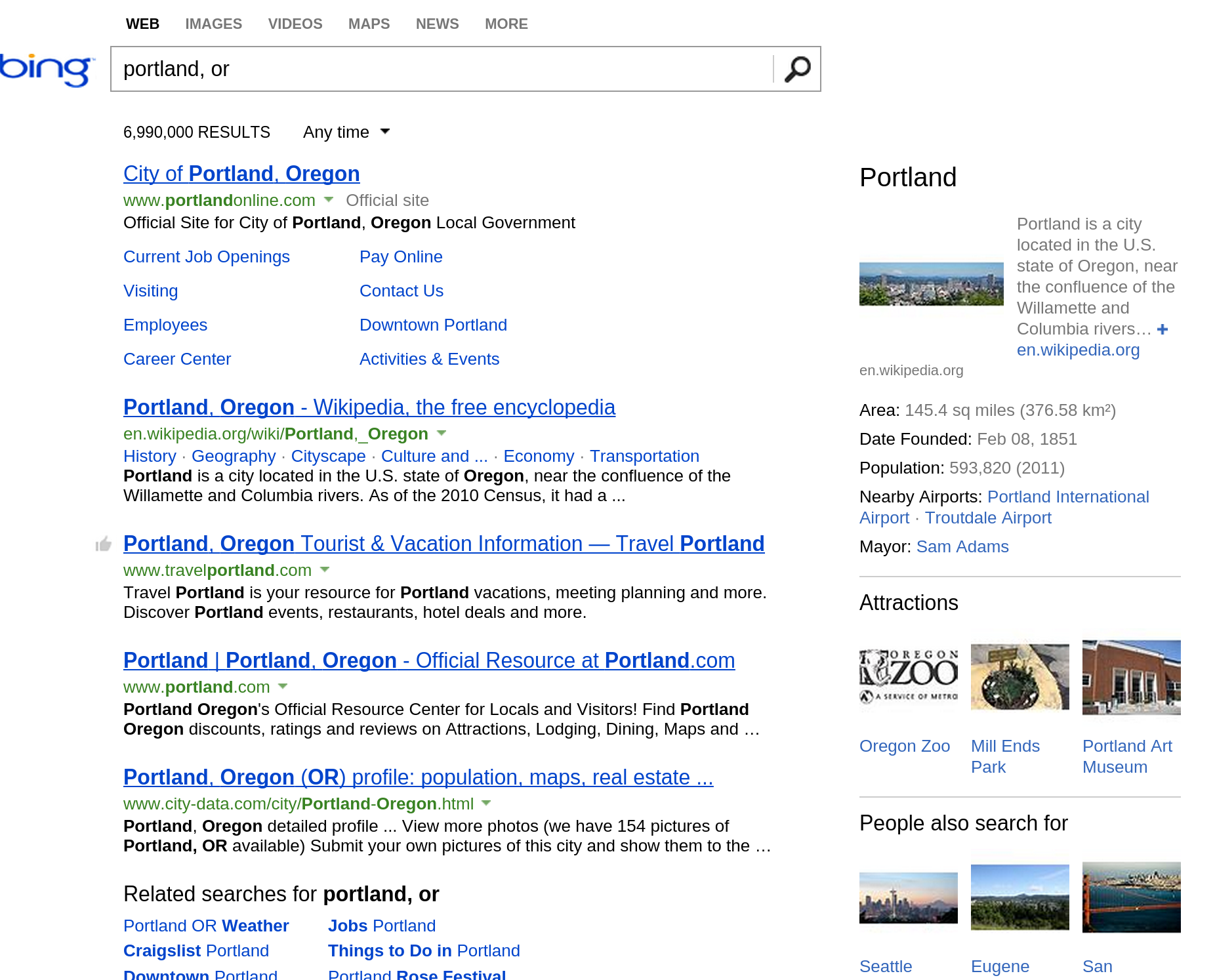Screen dimensions: 1215x980
Task: Expand arrow beside en.wikipedia.org result URL
Action: click(x=442, y=433)
